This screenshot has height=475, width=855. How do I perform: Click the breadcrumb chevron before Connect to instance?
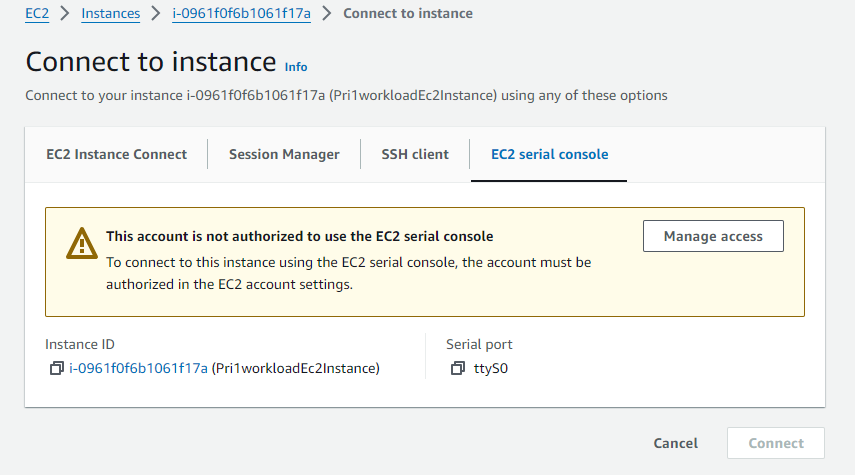[327, 14]
